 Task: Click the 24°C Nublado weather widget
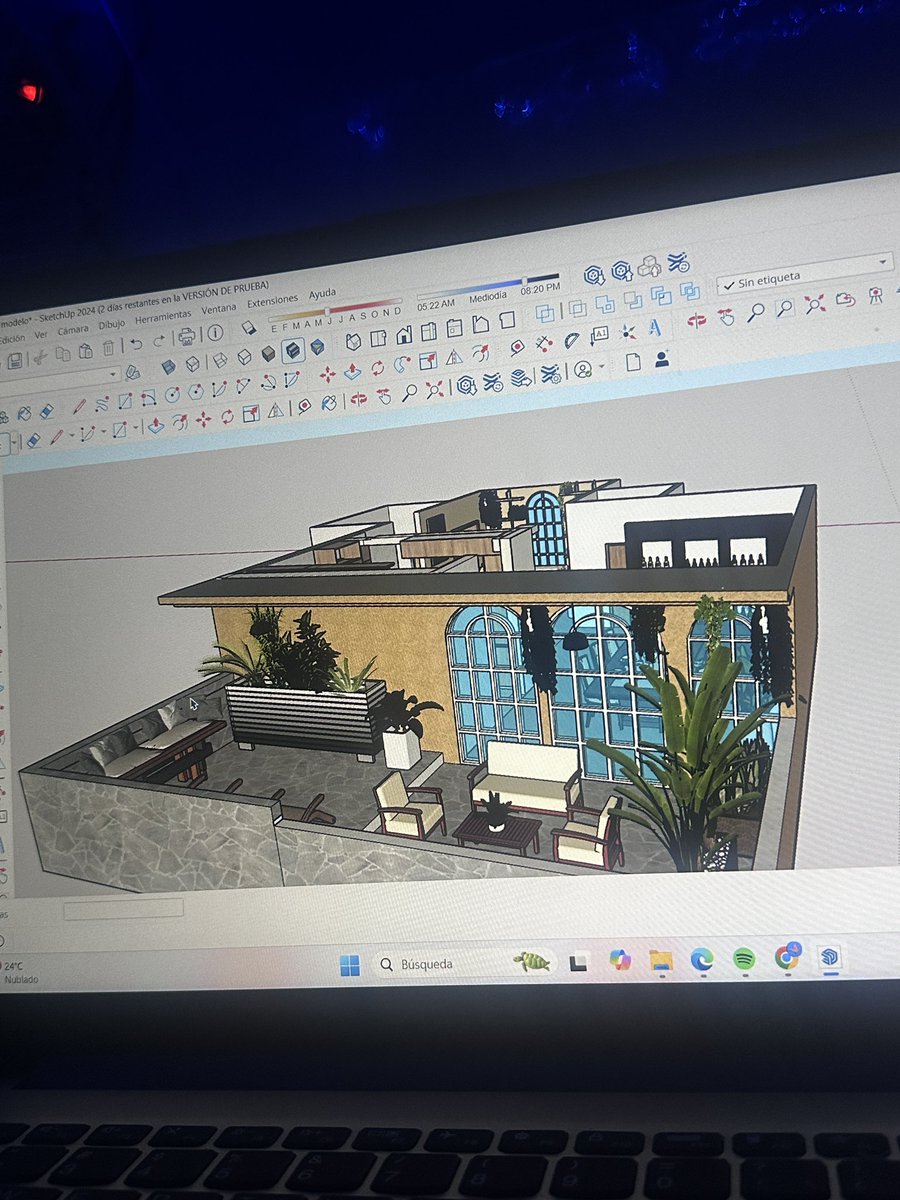point(18,972)
